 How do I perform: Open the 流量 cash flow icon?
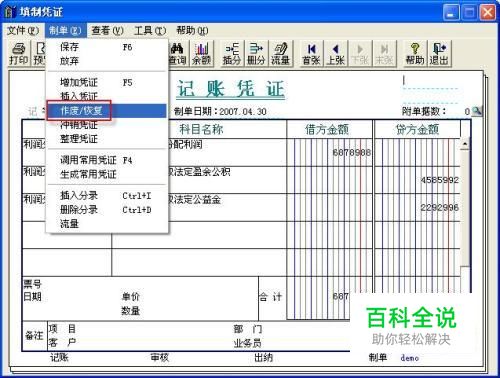280,54
